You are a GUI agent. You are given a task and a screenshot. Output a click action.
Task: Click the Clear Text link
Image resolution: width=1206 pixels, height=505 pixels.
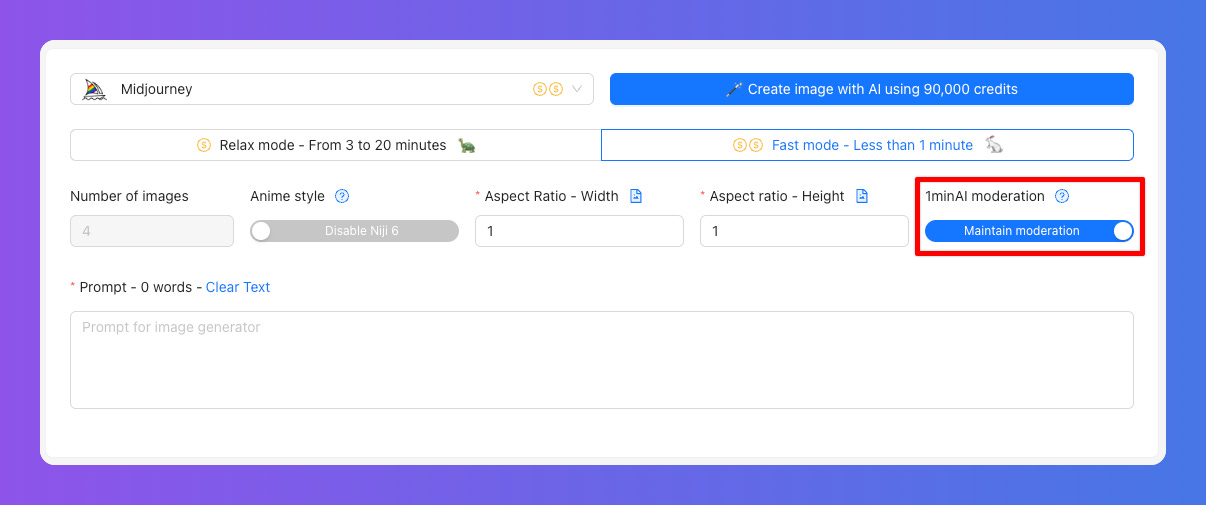[238, 287]
